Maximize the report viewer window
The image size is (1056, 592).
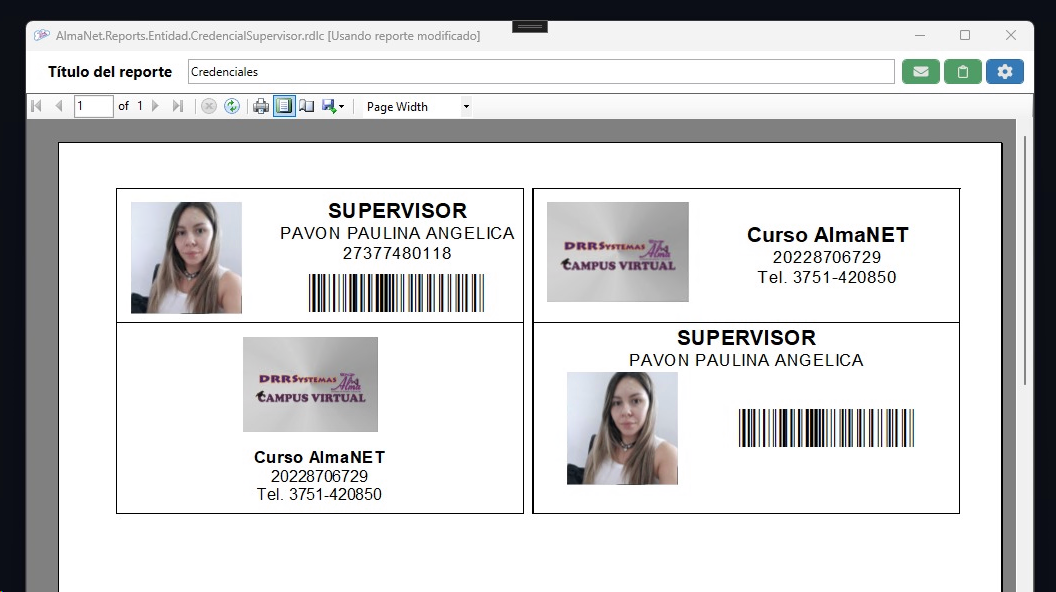tap(964, 35)
